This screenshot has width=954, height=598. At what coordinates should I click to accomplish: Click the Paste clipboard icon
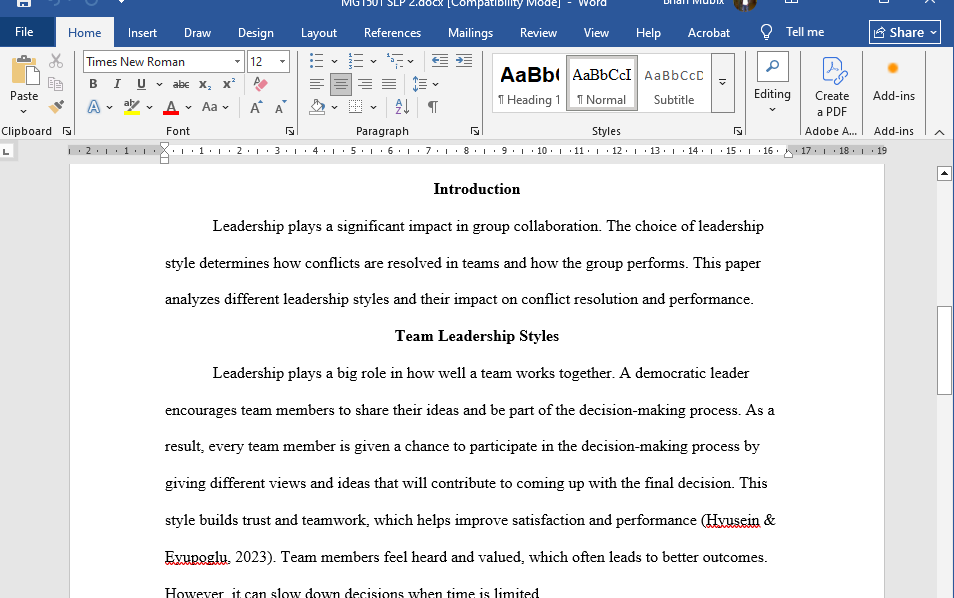[x=24, y=71]
